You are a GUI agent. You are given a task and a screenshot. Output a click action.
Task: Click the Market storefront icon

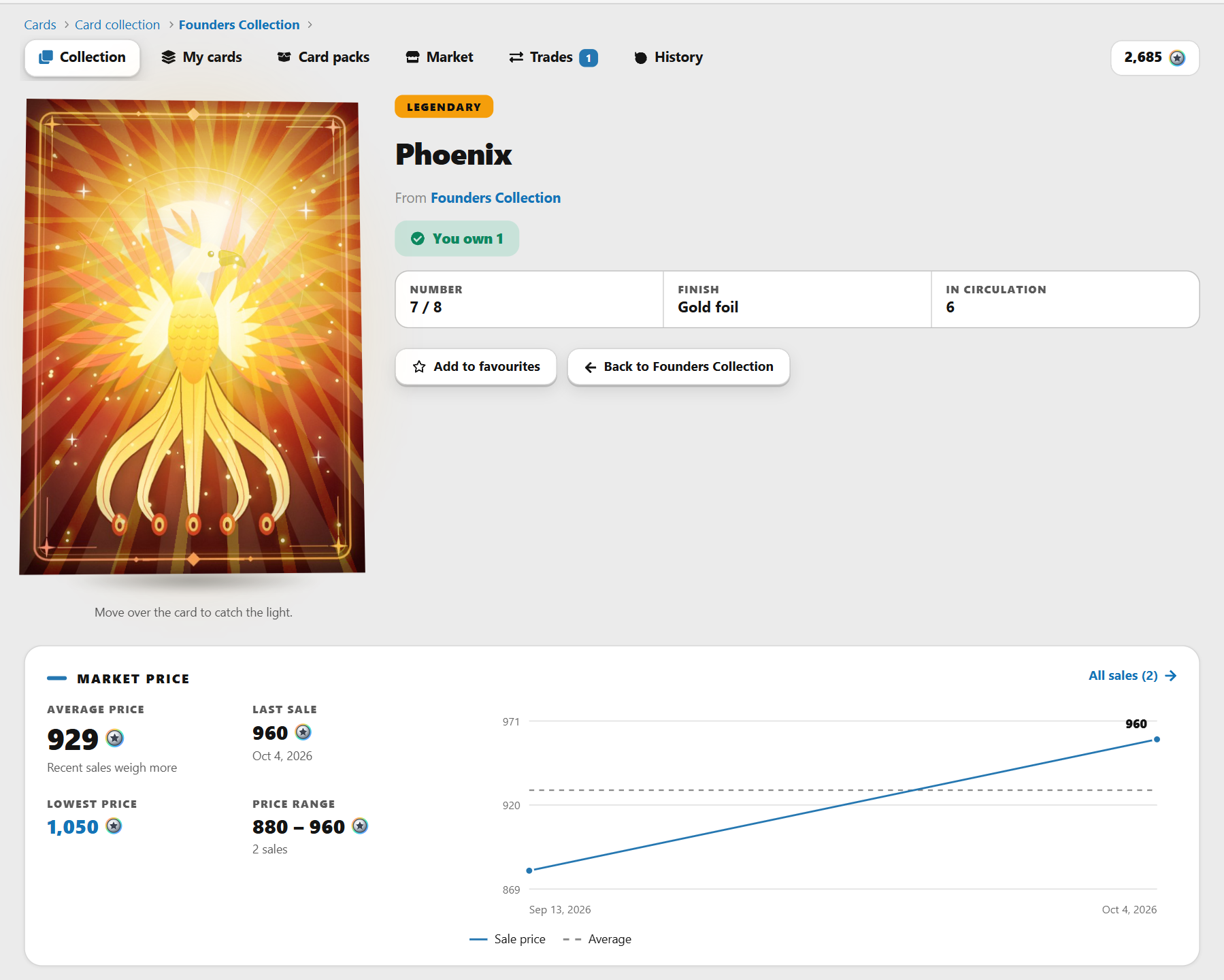tap(412, 57)
